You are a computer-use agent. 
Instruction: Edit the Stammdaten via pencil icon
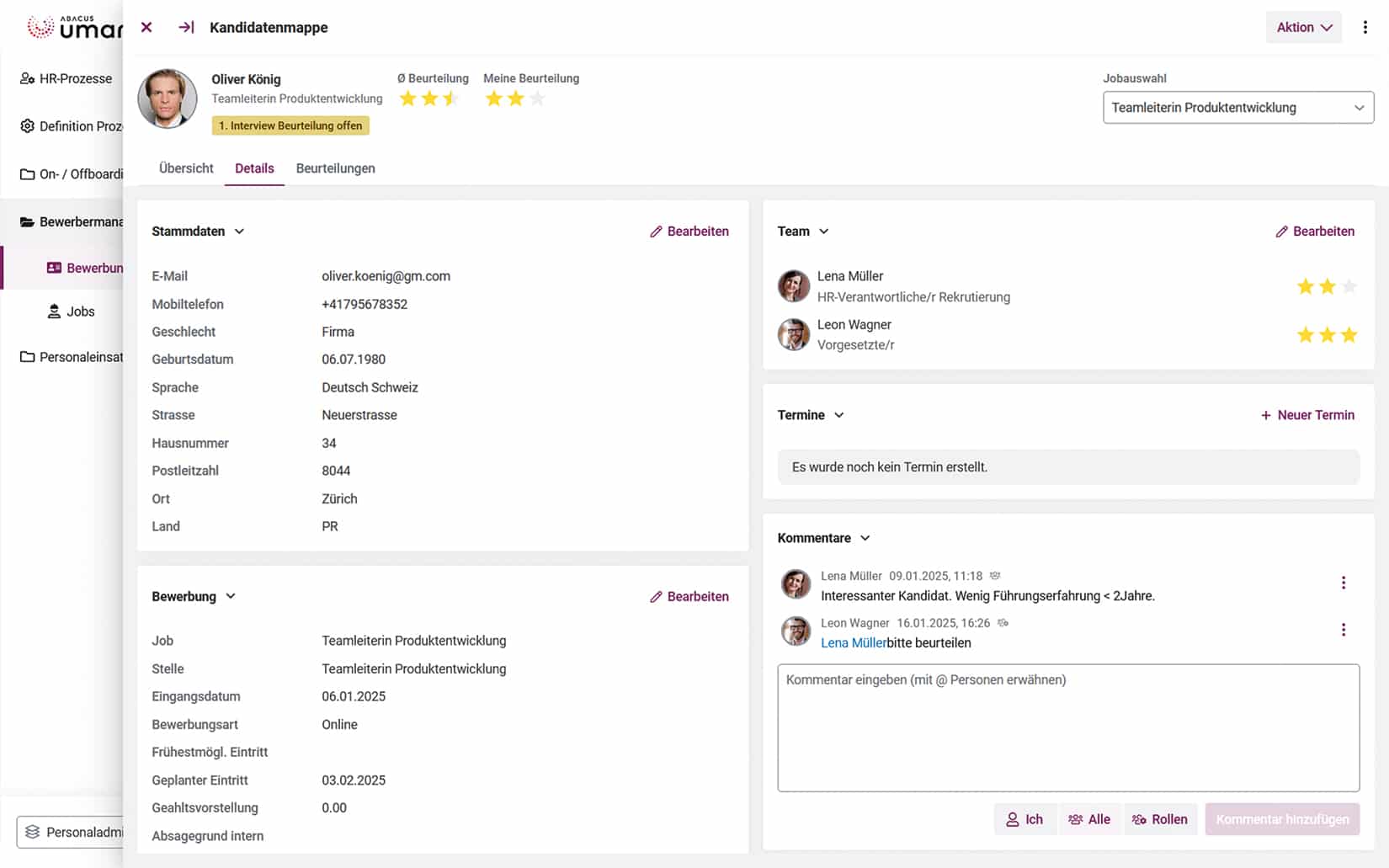(x=655, y=231)
